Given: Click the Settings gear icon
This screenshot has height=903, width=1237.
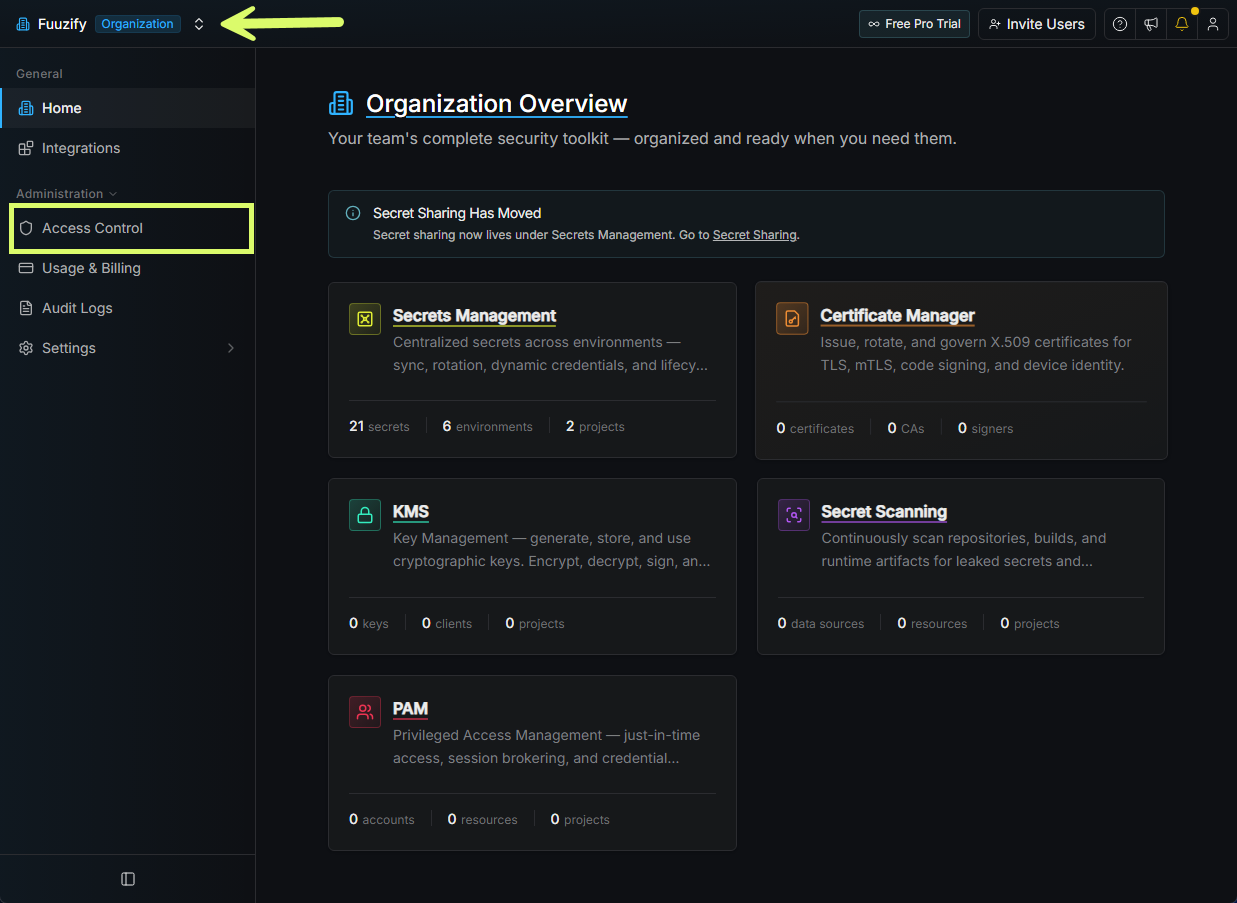Looking at the screenshot, I should point(26,348).
